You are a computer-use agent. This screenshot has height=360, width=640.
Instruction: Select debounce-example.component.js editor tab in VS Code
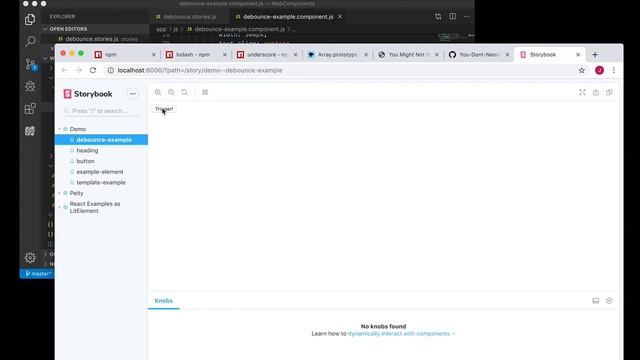(x=288, y=17)
